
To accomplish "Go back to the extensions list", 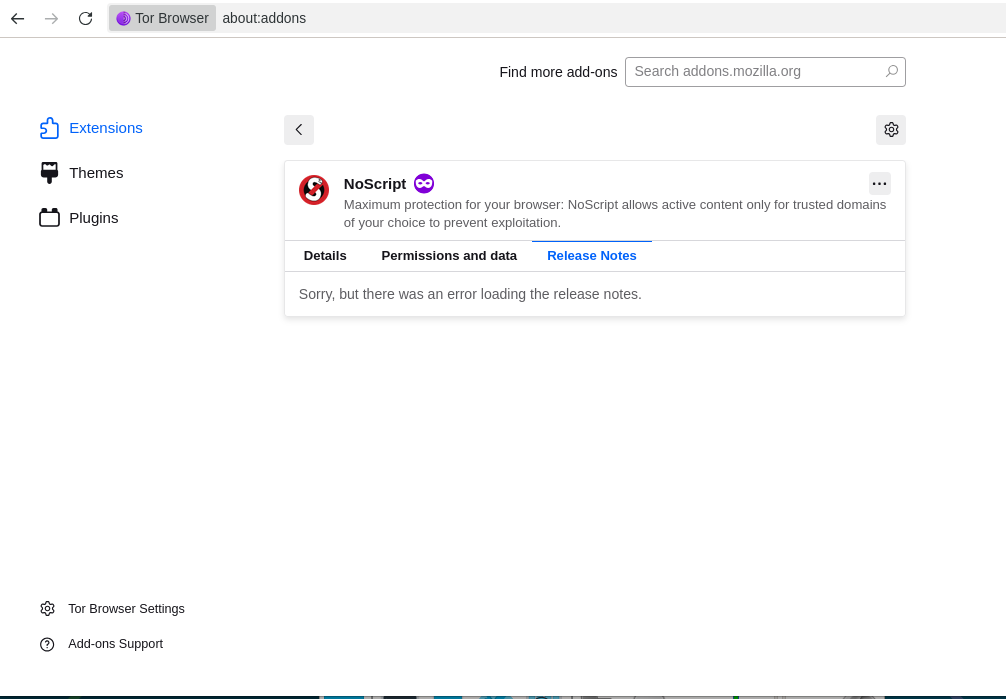I will click(299, 130).
